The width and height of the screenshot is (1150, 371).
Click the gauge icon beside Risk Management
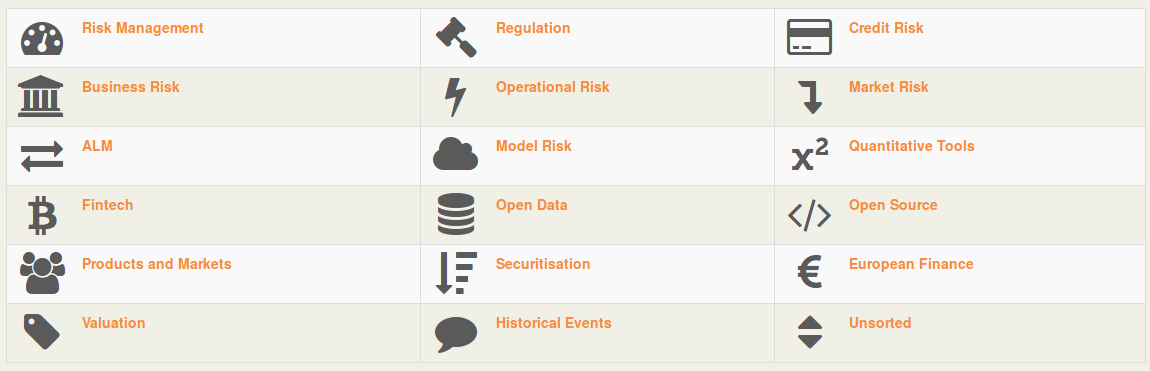click(x=42, y=38)
